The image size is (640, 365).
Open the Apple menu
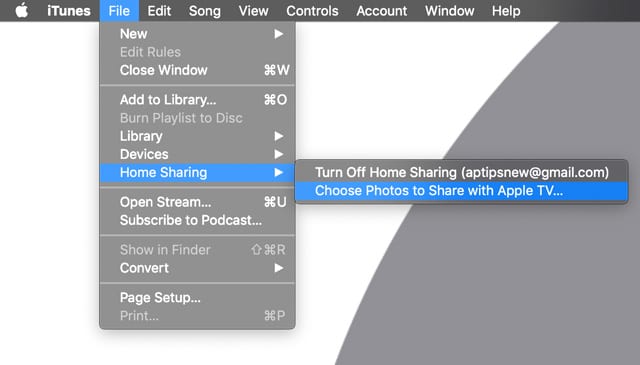coord(22,11)
